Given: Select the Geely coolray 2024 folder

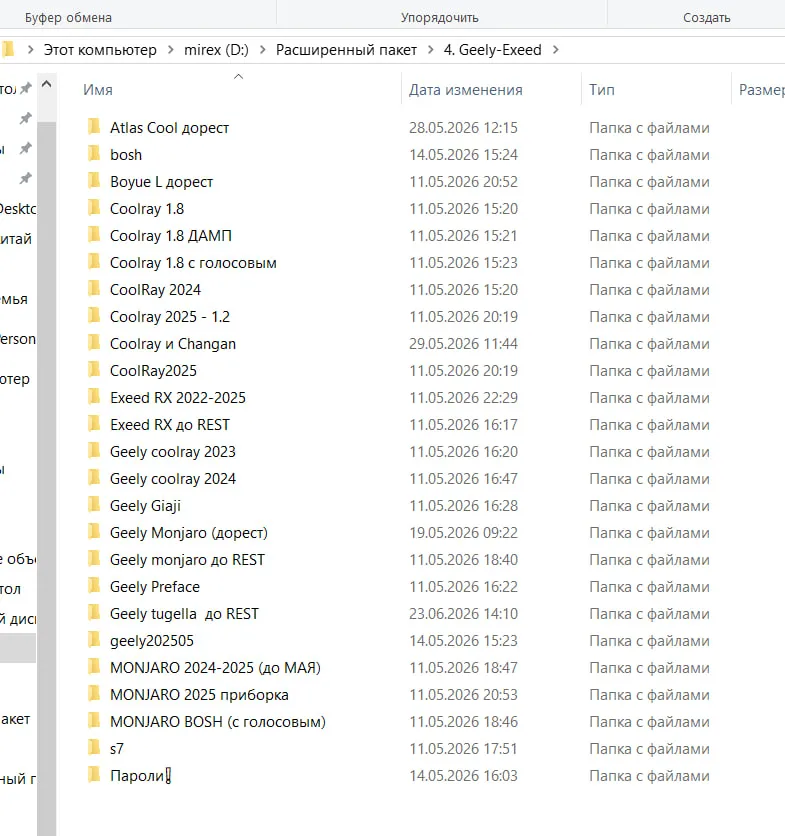Looking at the screenshot, I should 173,479.
